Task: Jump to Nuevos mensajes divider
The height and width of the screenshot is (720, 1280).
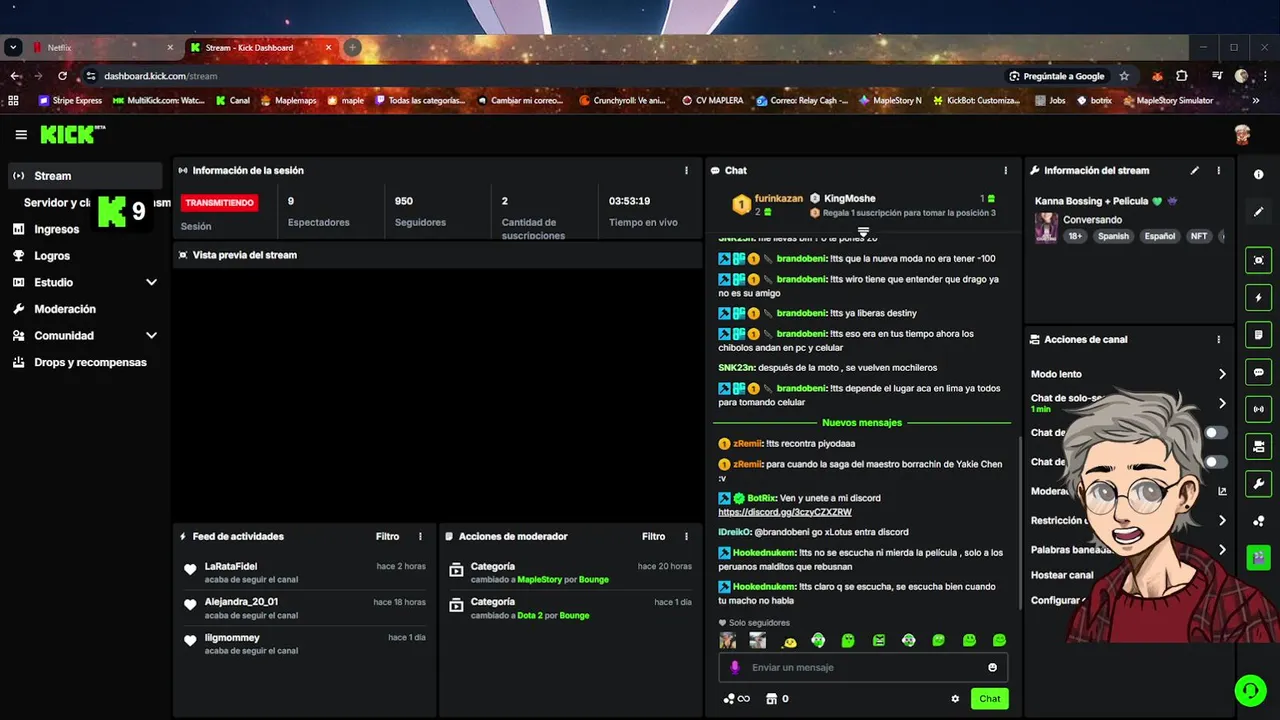Action: (862, 423)
